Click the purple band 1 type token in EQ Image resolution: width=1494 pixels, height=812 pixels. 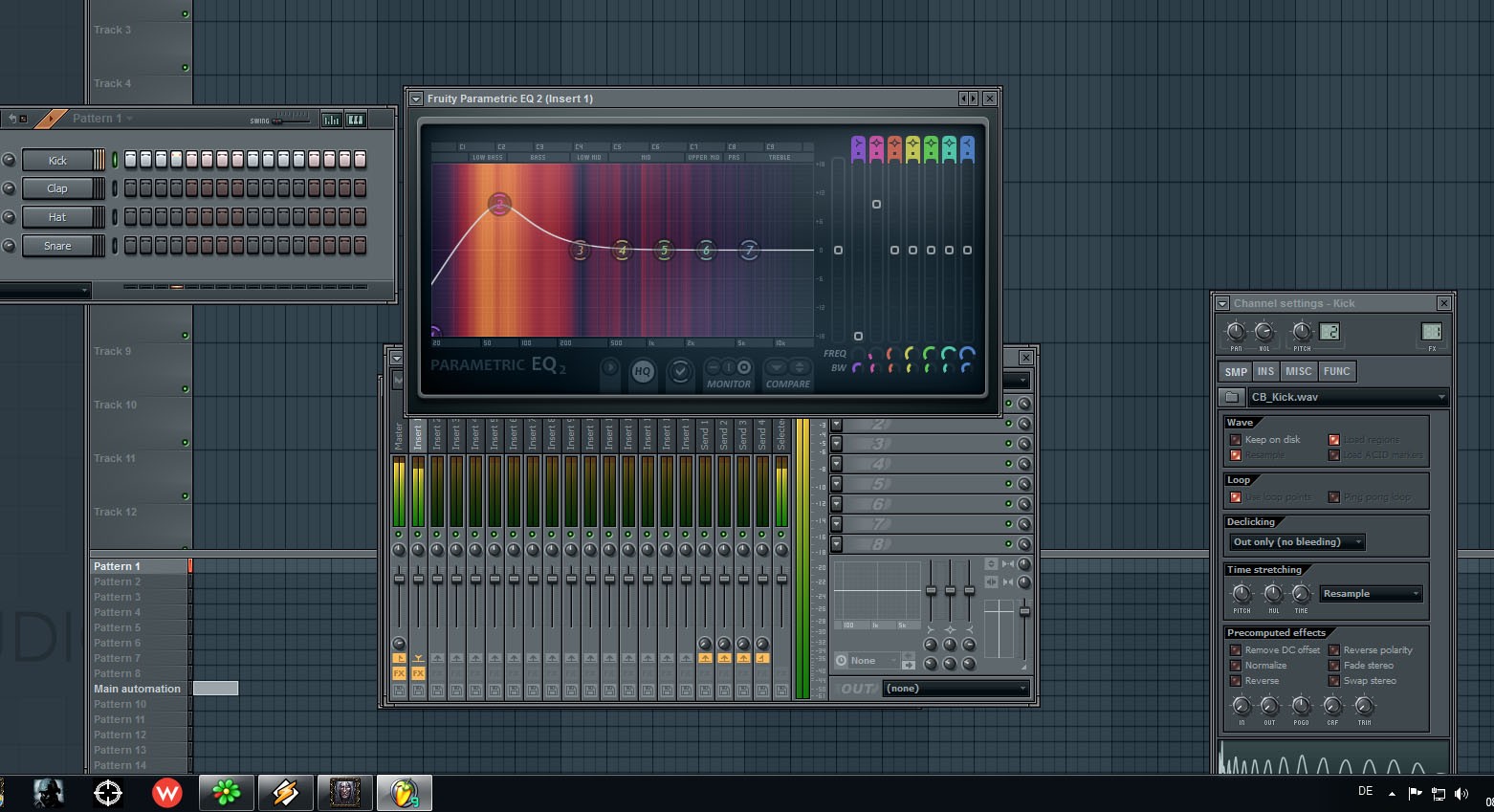[858, 148]
